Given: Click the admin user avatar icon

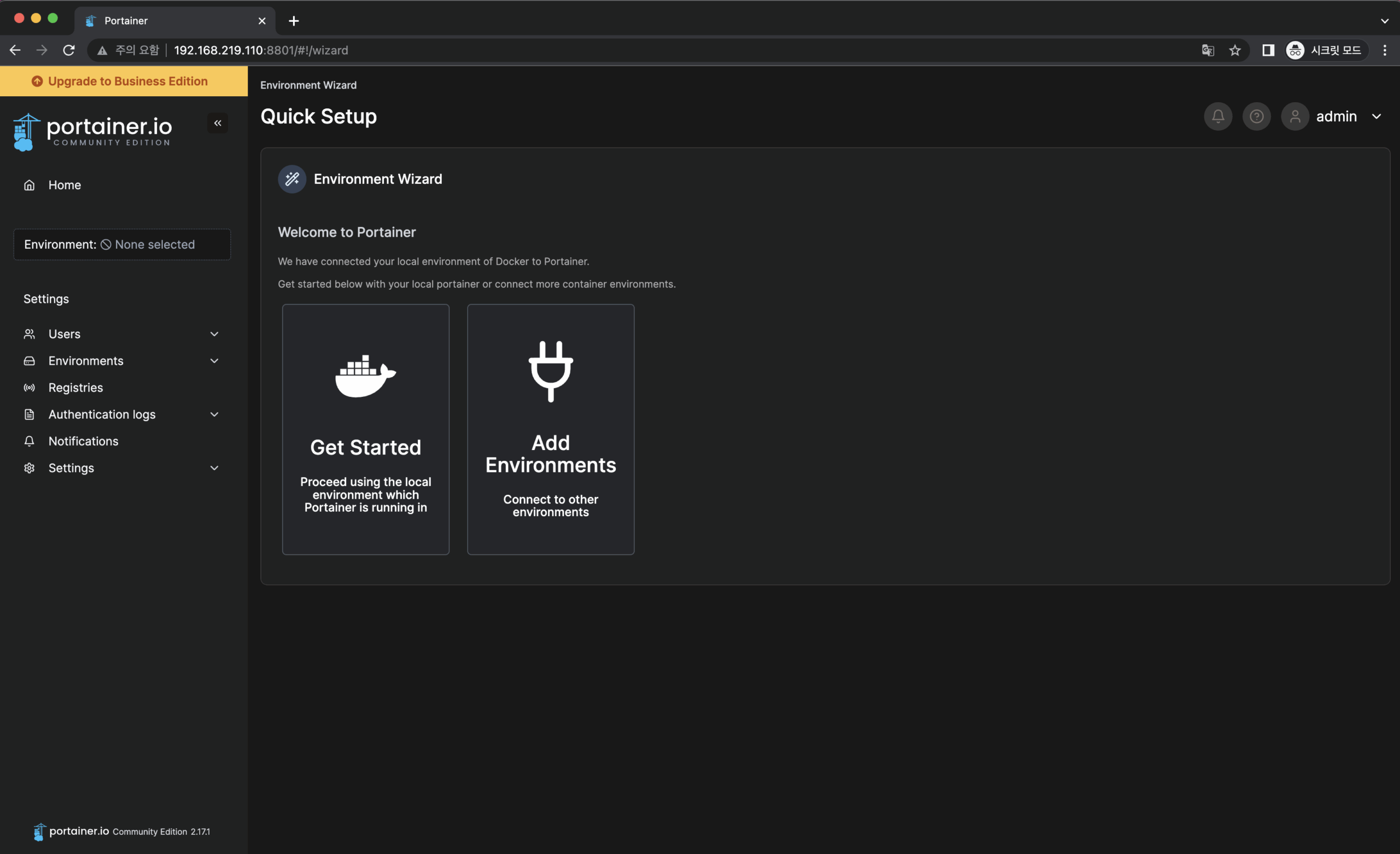Looking at the screenshot, I should point(1295,116).
